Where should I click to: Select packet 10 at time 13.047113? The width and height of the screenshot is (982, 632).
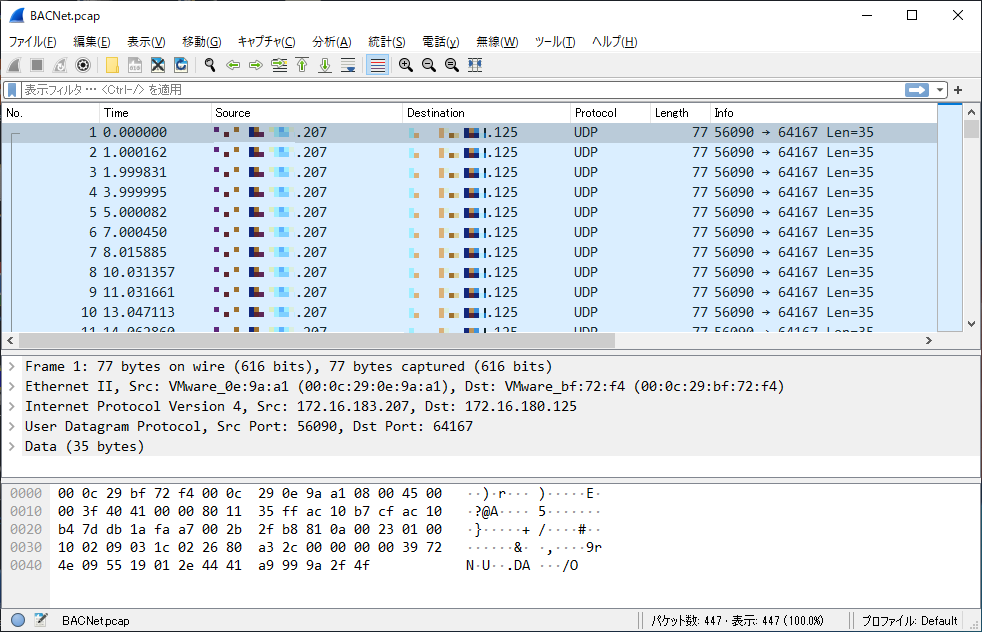click(470, 313)
